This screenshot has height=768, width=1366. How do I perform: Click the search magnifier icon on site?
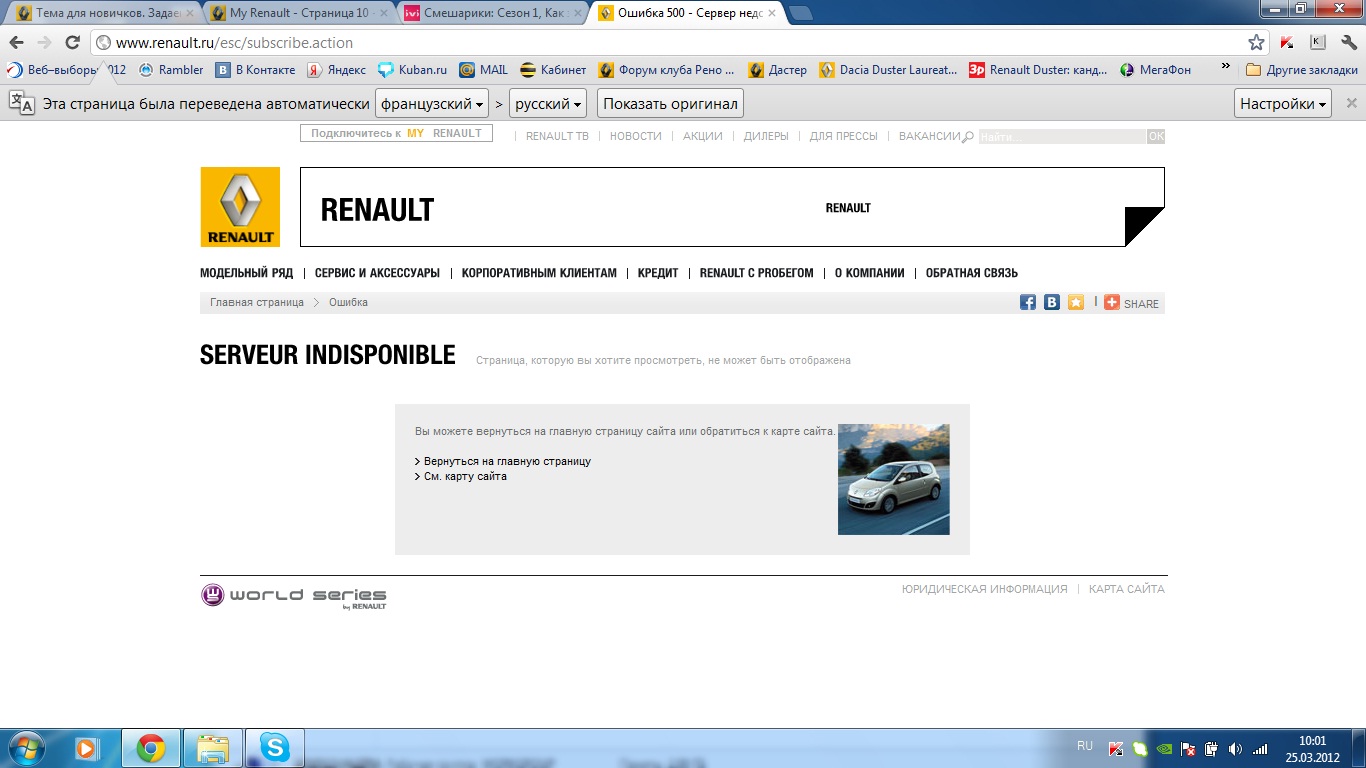(967, 137)
